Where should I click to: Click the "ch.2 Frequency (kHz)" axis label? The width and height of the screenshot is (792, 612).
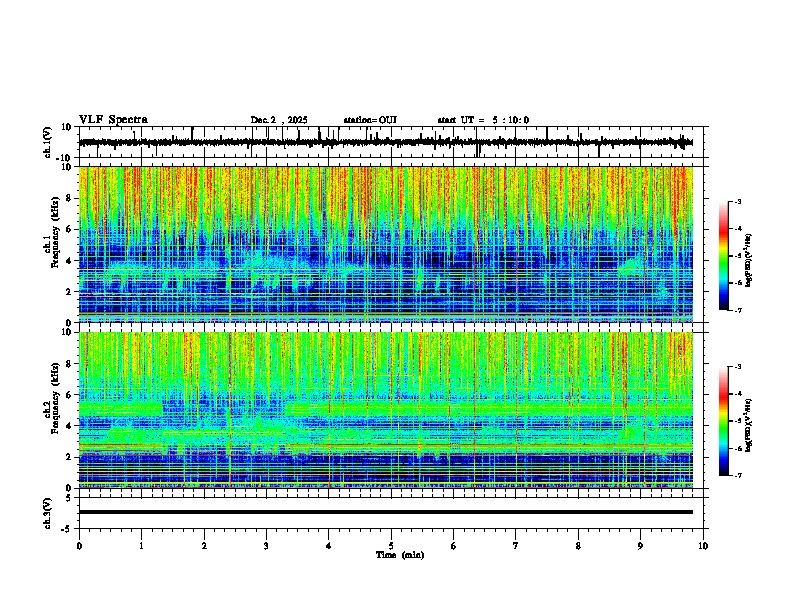point(52,398)
